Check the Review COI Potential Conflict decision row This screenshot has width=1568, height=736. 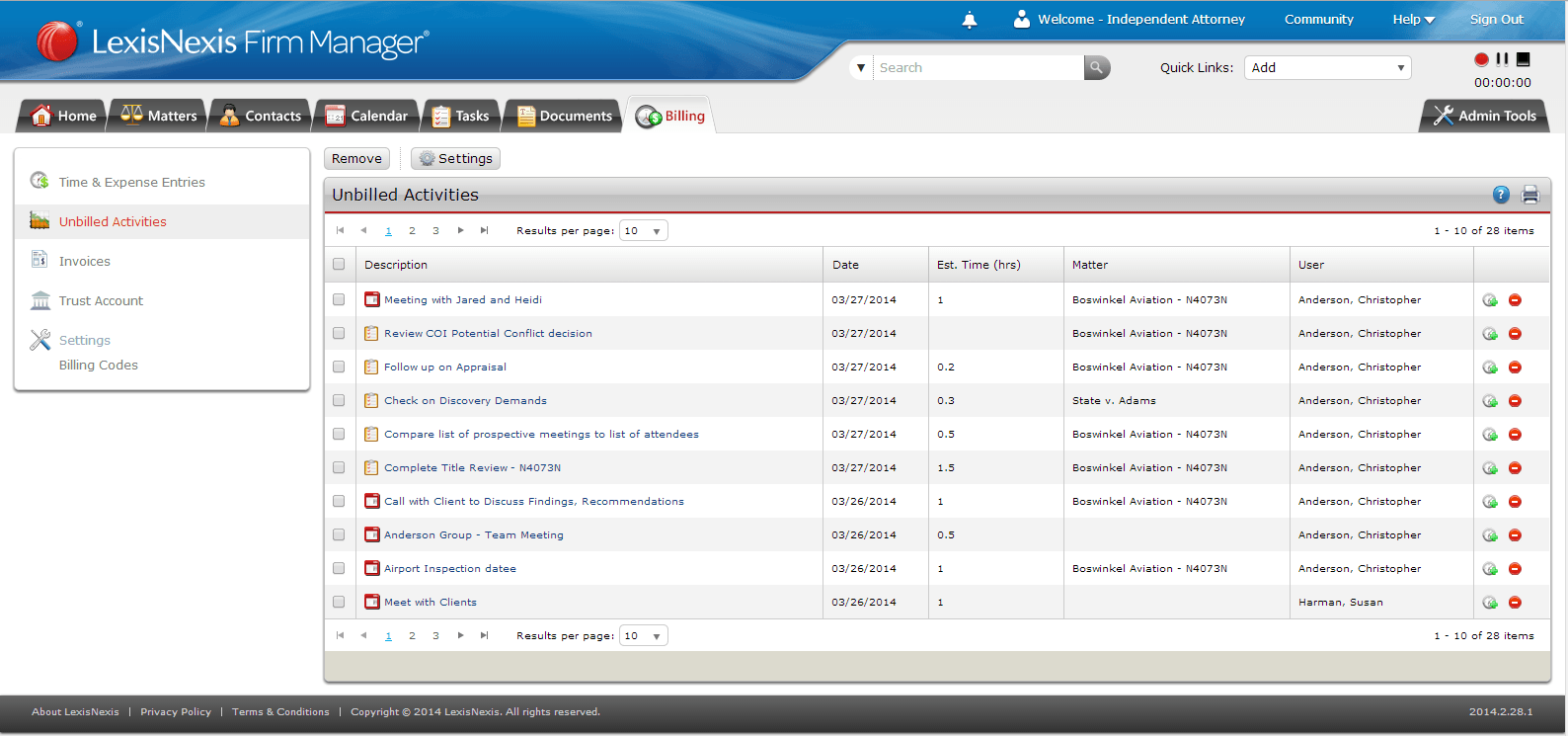[339, 333]
